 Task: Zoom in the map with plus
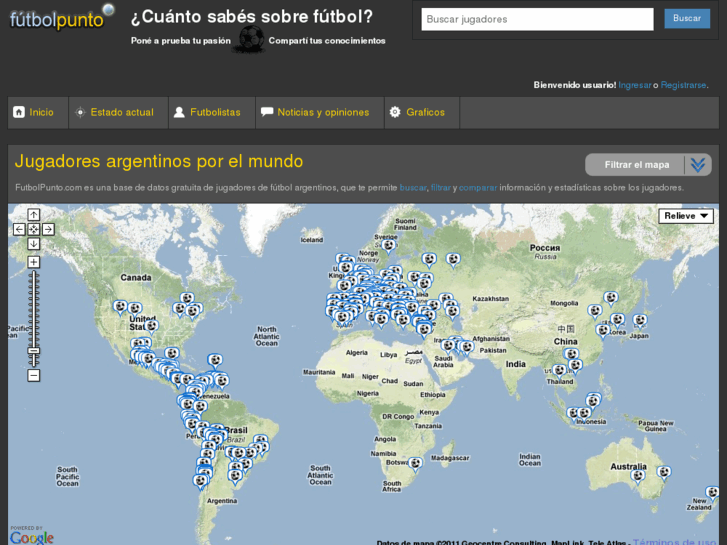click(x=33, y=262)
